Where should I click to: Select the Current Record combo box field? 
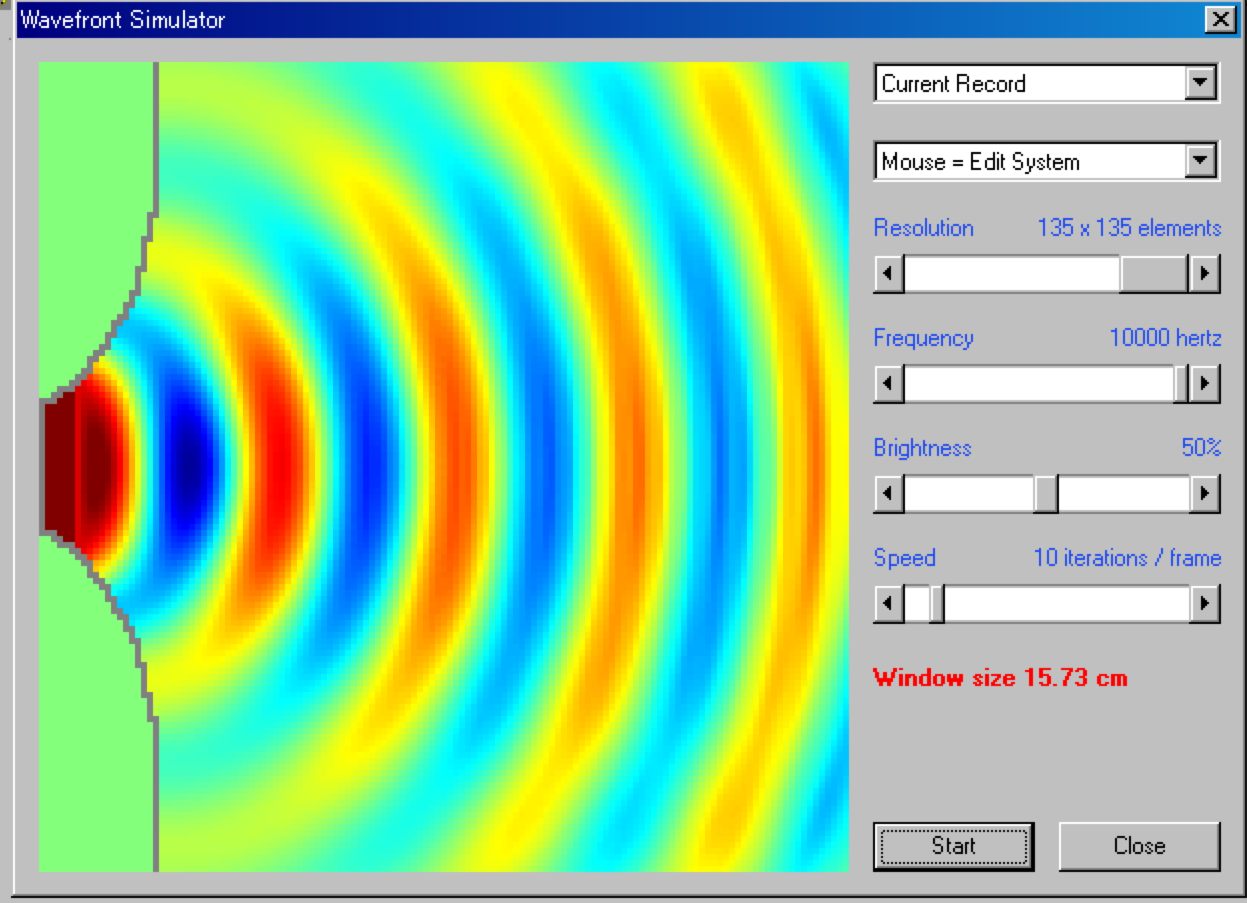pyautogui.click(x=1046, y=83)
